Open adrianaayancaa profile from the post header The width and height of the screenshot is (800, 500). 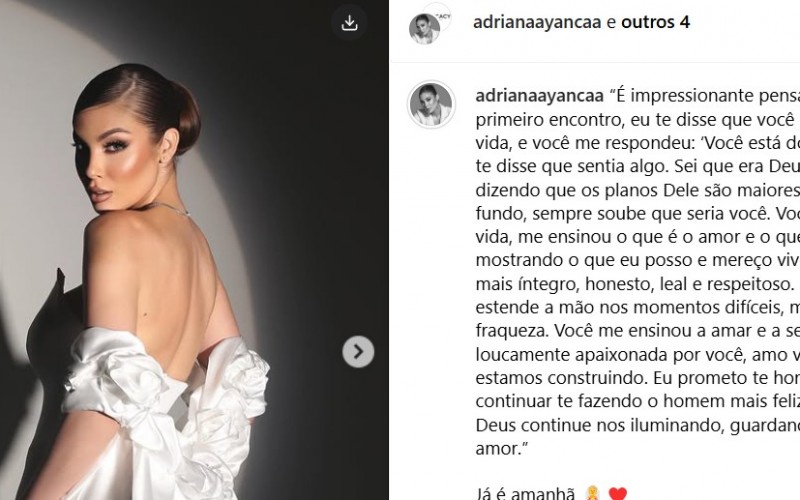(x=537, y=22)
